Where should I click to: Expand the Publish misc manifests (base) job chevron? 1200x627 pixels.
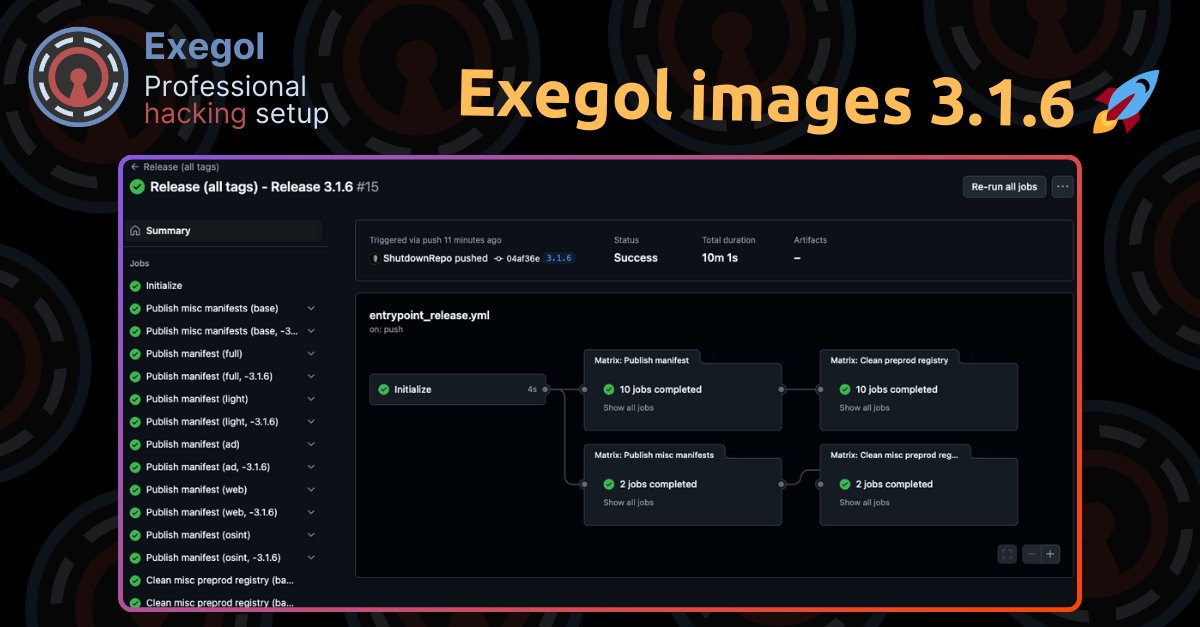click(x=311, y=308)
